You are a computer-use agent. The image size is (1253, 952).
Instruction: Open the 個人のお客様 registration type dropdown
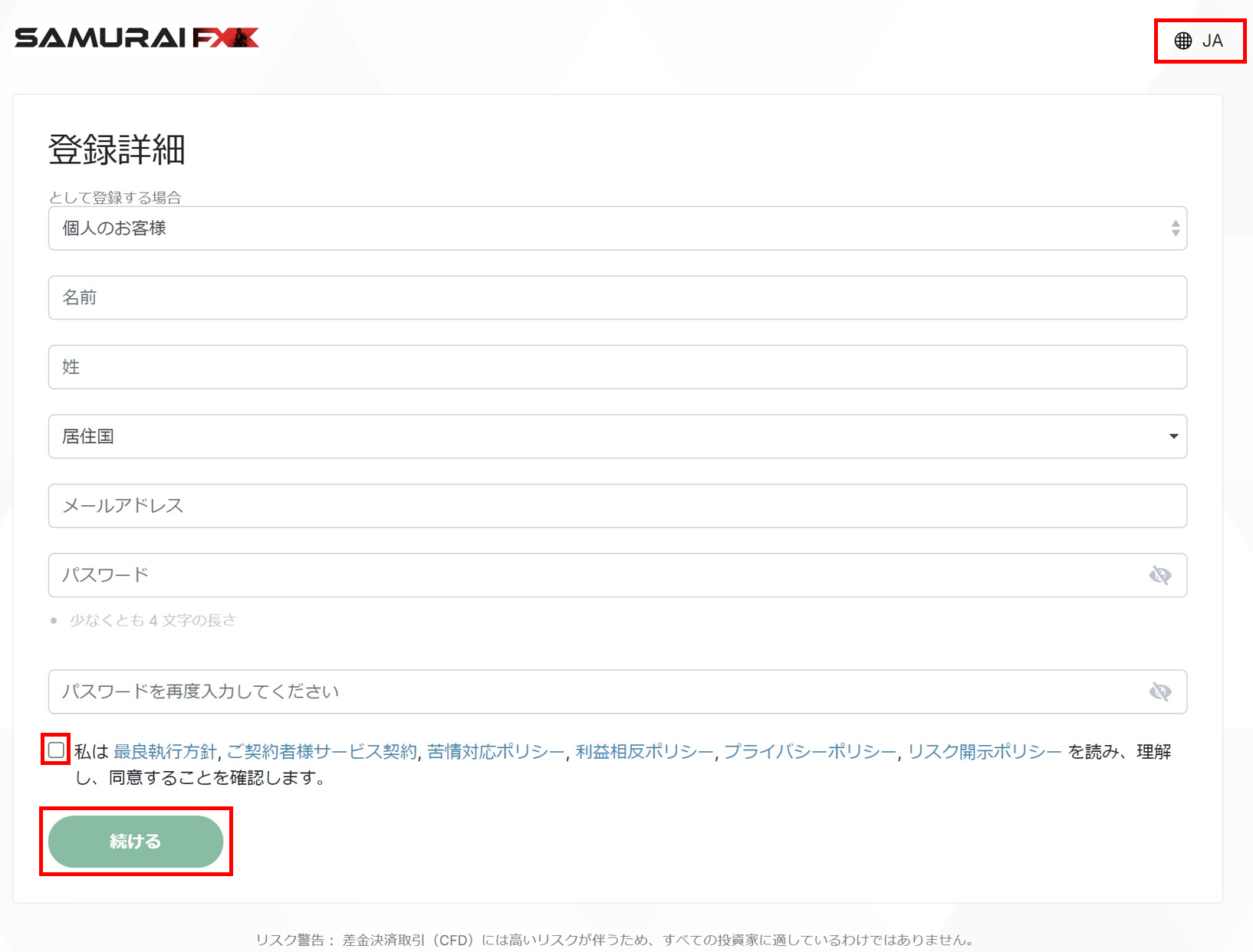tap(617, 228)
